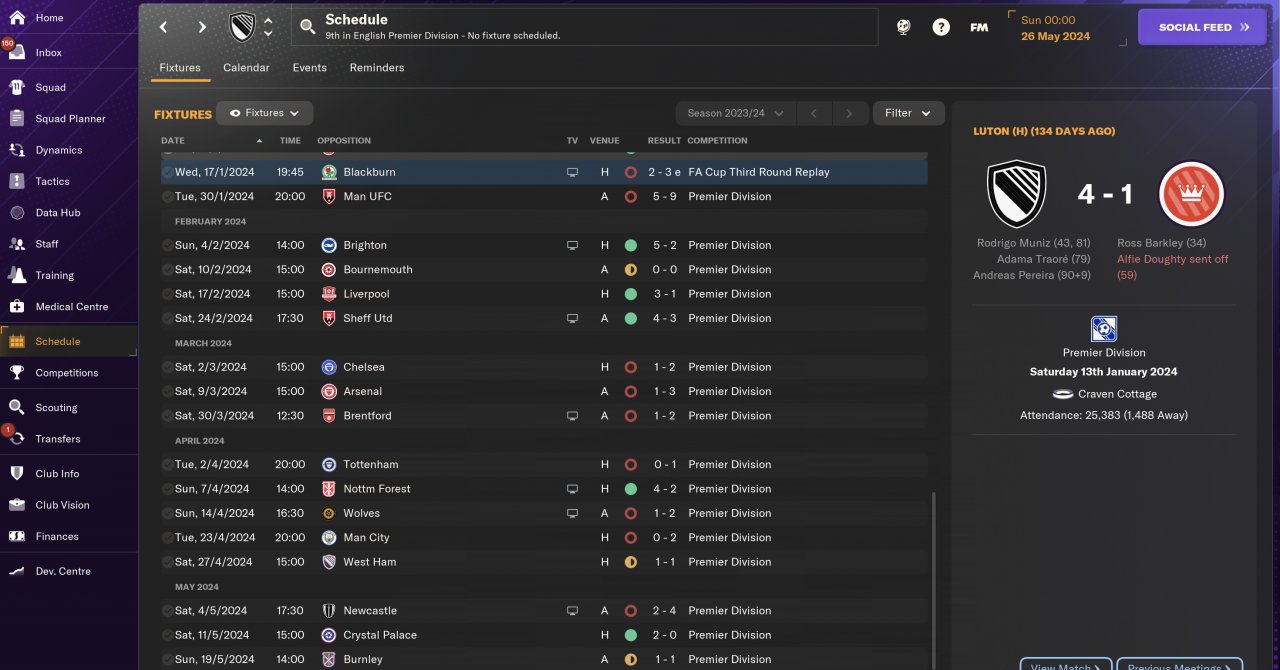Toggle the round checkbox for Brighton fixture
The width and height of the screenshot is (1280, 670).
tap(167, 245)
